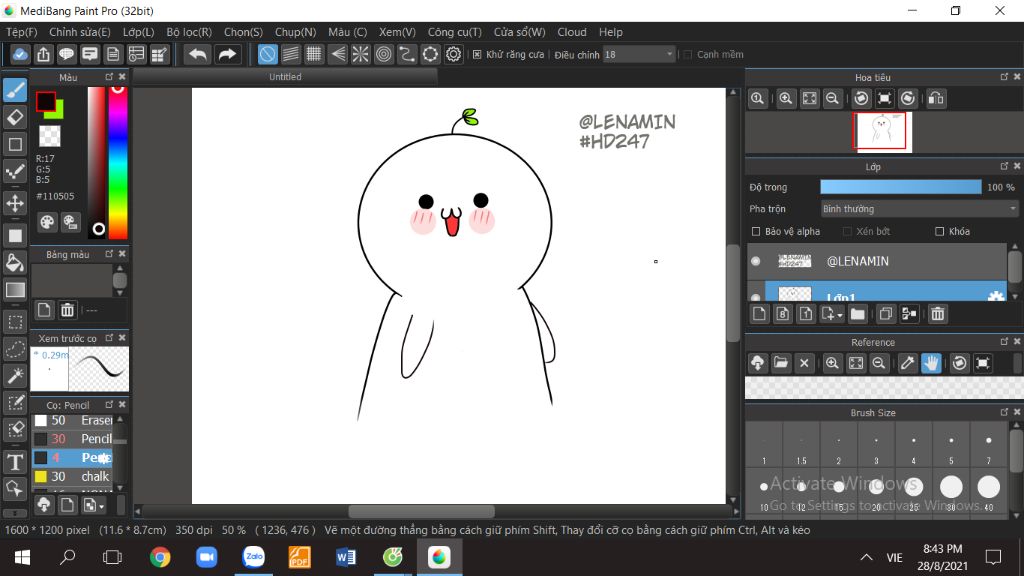Select the Gradient tool
The image size is (1024, 576).
[16, 290]
